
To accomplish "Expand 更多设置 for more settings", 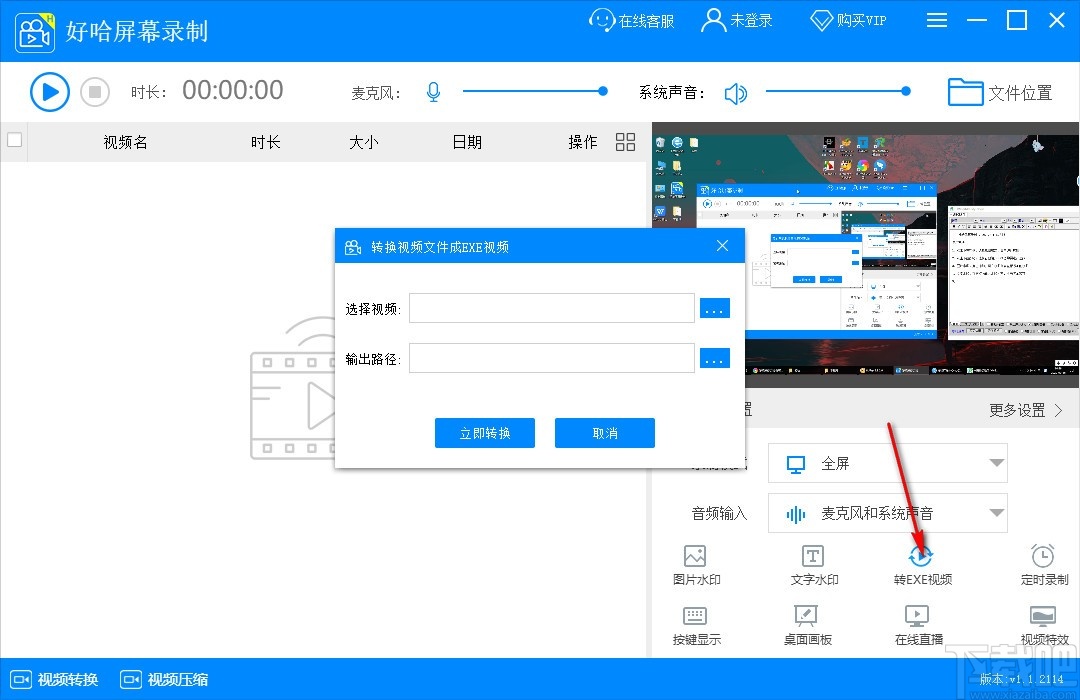I will (1021, 410).
